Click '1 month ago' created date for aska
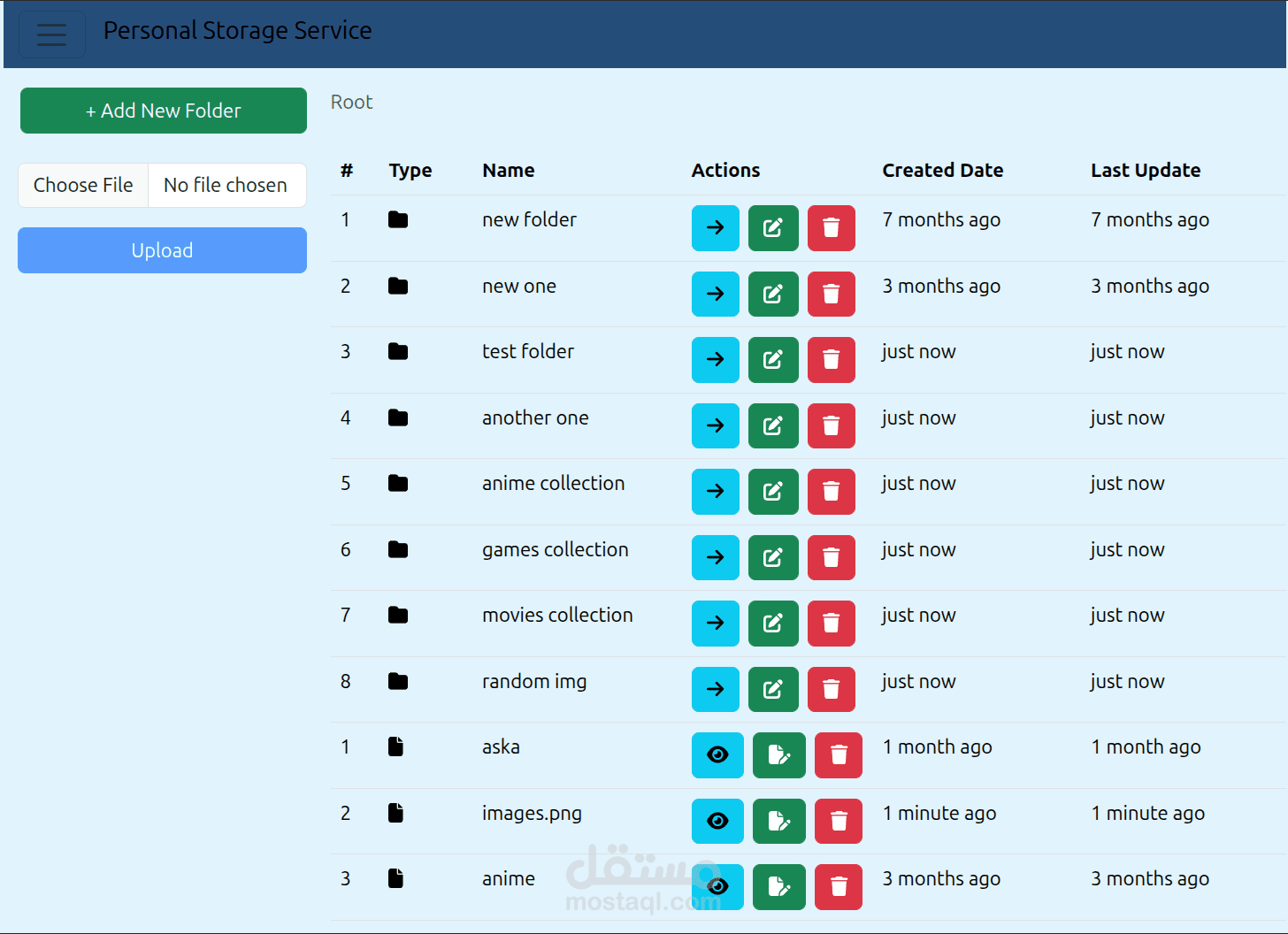The image size is (1288, 934). pos(938,747)
